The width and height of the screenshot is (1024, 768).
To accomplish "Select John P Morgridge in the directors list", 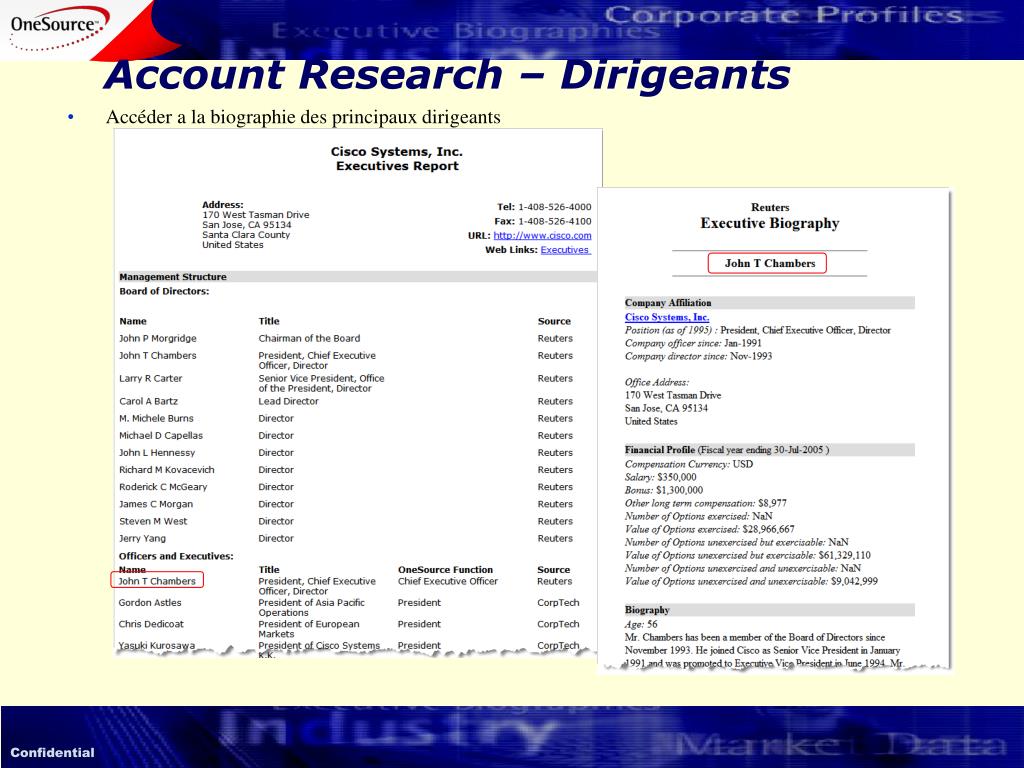I will (x=157, y=338).
